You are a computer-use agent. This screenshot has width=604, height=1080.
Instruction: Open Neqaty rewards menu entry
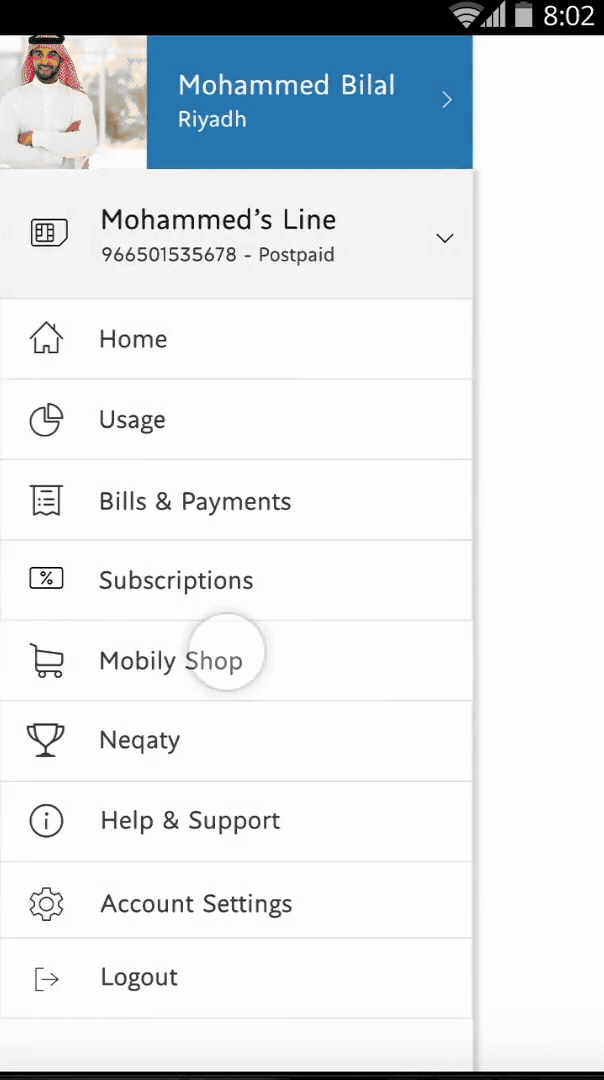click(140, 741)
